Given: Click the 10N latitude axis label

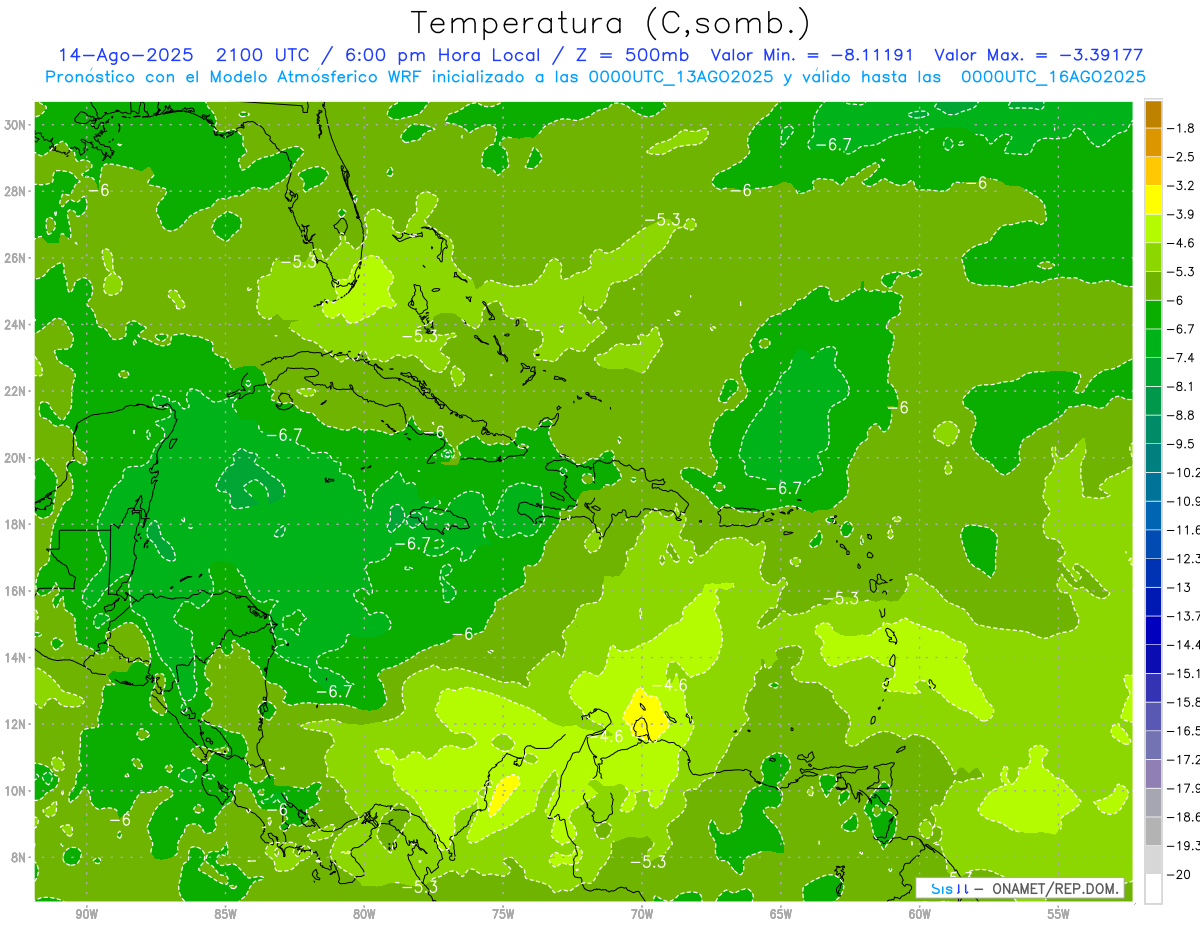Looking at the screenshot, I should [x=15, y=790].
